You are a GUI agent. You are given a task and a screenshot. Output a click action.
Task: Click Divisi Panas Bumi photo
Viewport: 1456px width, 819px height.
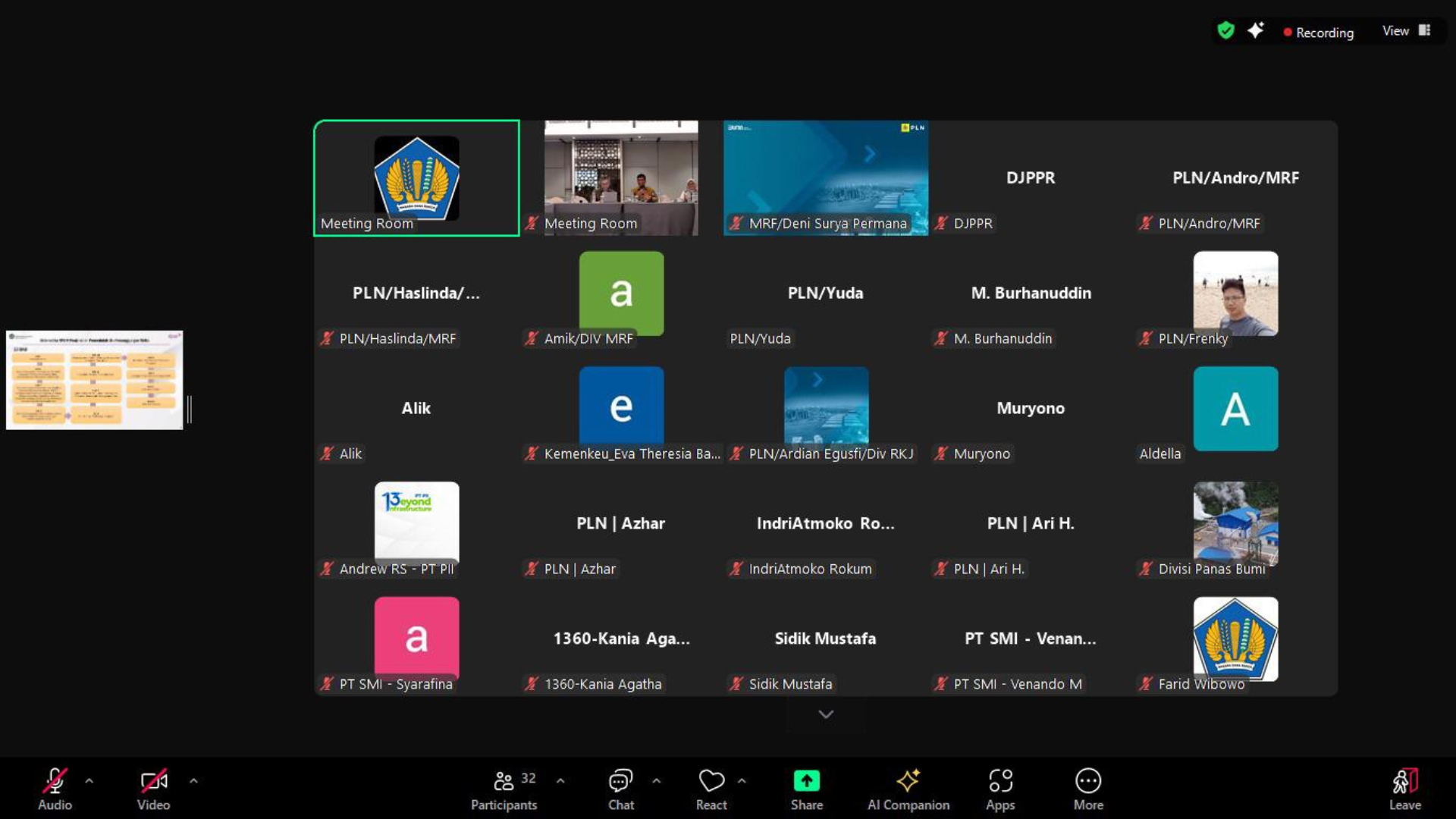(x=1235, y=522)
